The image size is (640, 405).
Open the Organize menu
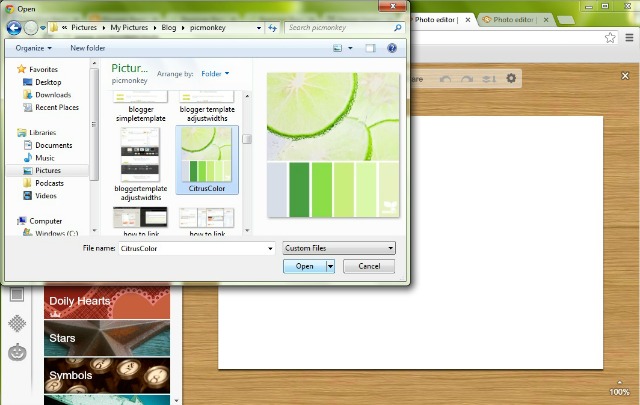tap(33, 48)
